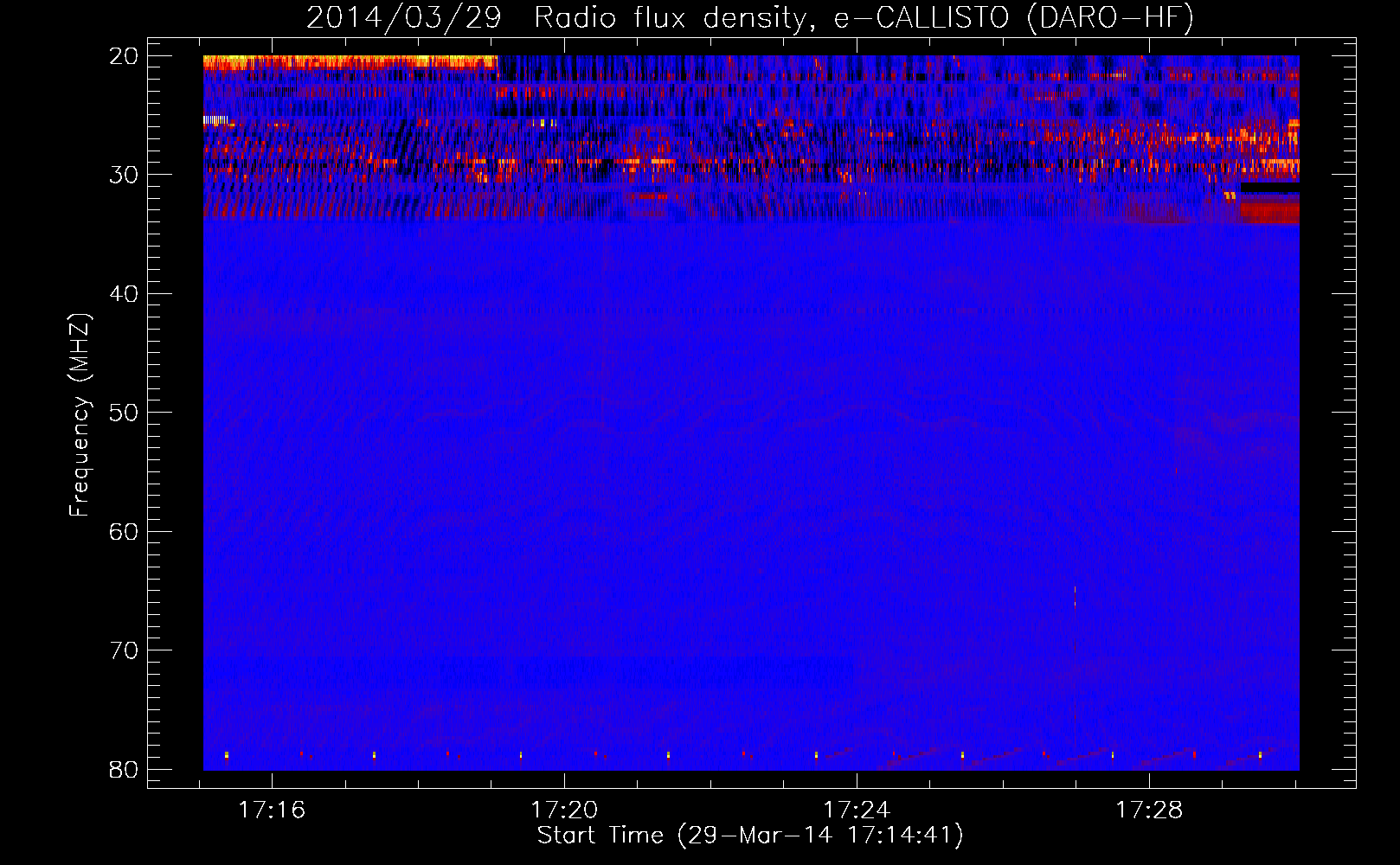Screen dimensions: 1400x865
Task: Click the black gap band near 31 MHz
Action: pyautogui.click(x=1269, y=187)
